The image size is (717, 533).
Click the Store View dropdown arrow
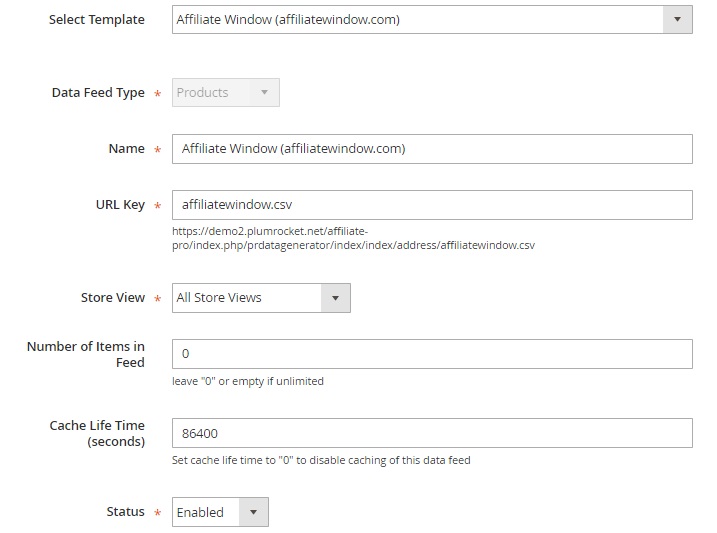[x=335, y=298]
